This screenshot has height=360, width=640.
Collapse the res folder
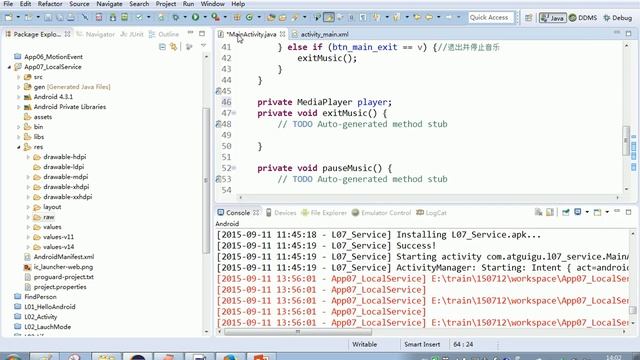[18, 147]
